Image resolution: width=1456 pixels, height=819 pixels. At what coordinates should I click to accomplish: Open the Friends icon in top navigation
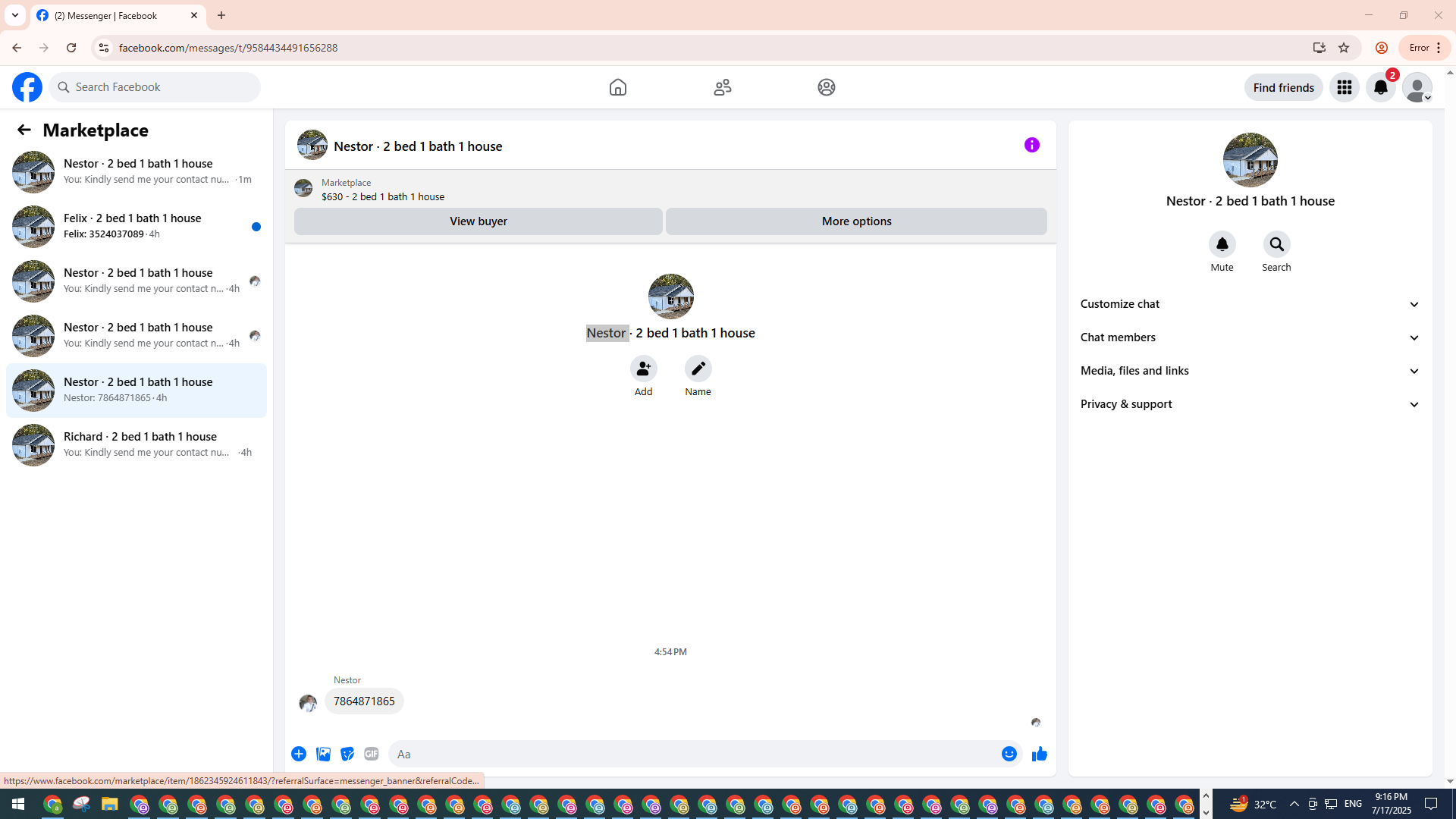(x=723, y=87)
